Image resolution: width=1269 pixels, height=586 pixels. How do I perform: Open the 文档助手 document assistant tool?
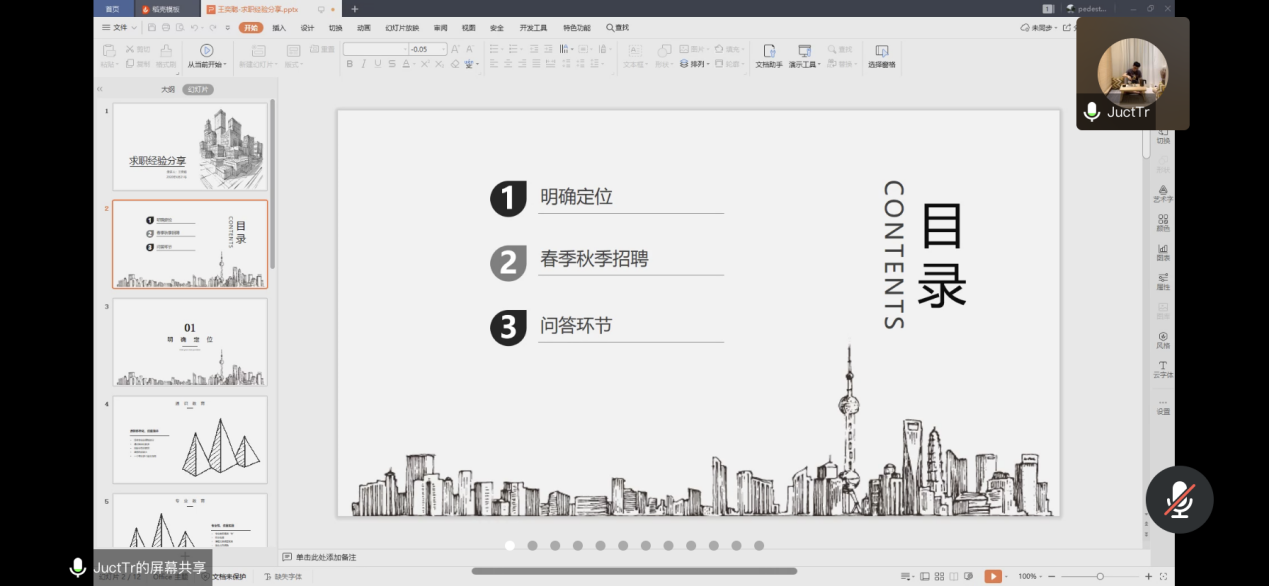[768, 55]
